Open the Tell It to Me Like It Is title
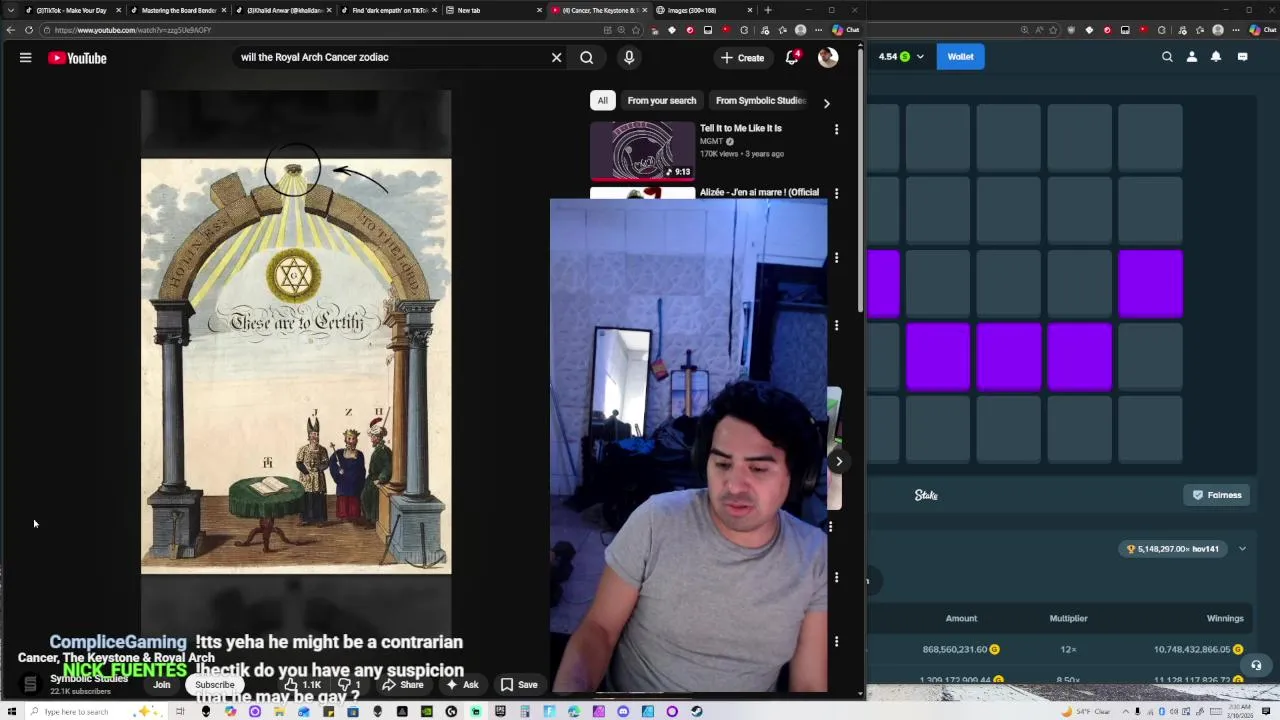Viewport: 1280px width, 720px height. [x=741, y=128]
